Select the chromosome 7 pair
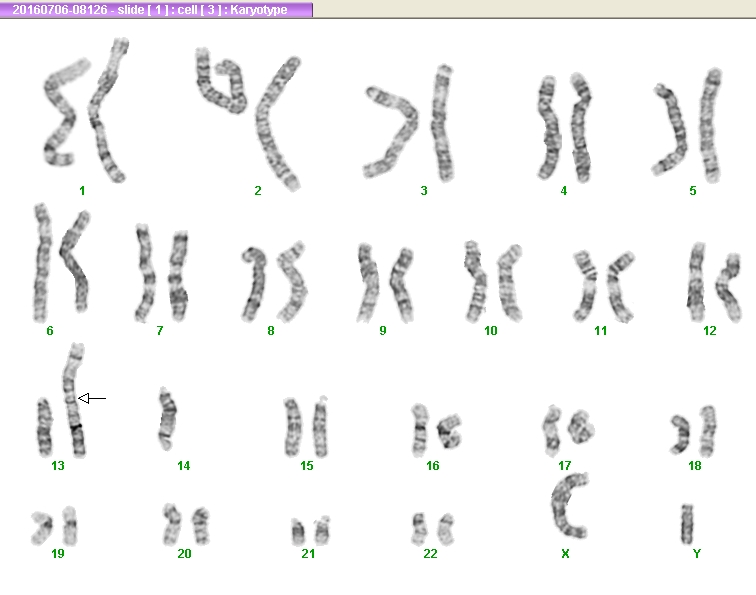Image resolution: width=756 pixels, height=595 pixels. tap(162, 273)
